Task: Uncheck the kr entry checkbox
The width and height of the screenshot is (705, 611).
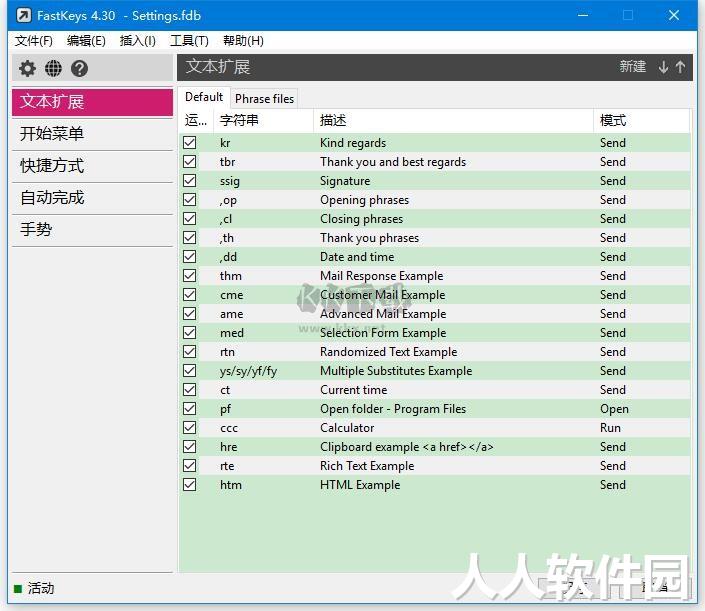Action: tap(190, 143)
